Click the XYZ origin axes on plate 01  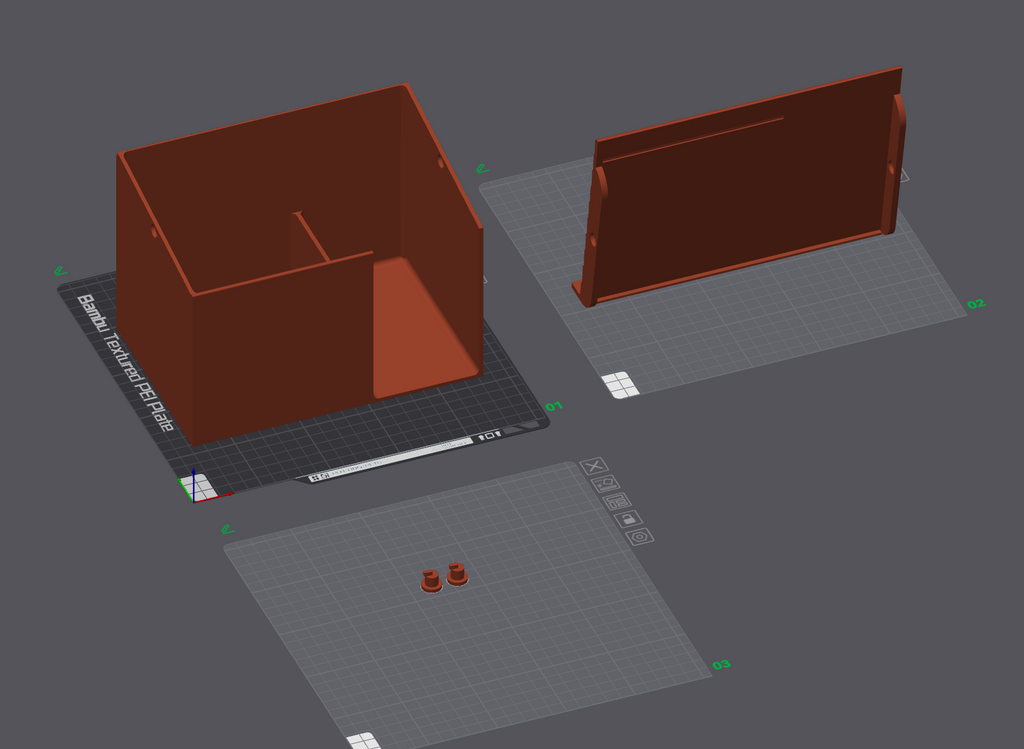coord(198,488)
